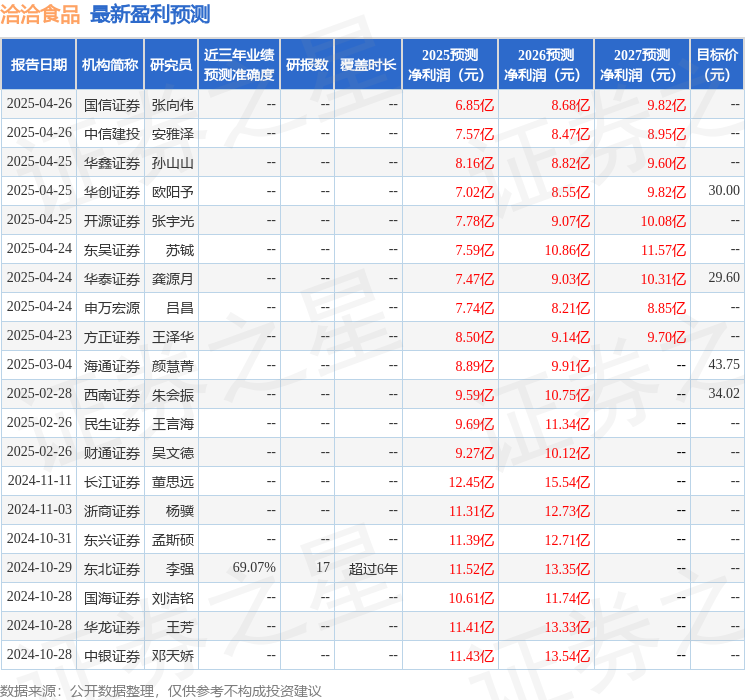Click researcher name 吕昌
The width and height of the screenshot is (745, 700).
(x=180, y=308)
